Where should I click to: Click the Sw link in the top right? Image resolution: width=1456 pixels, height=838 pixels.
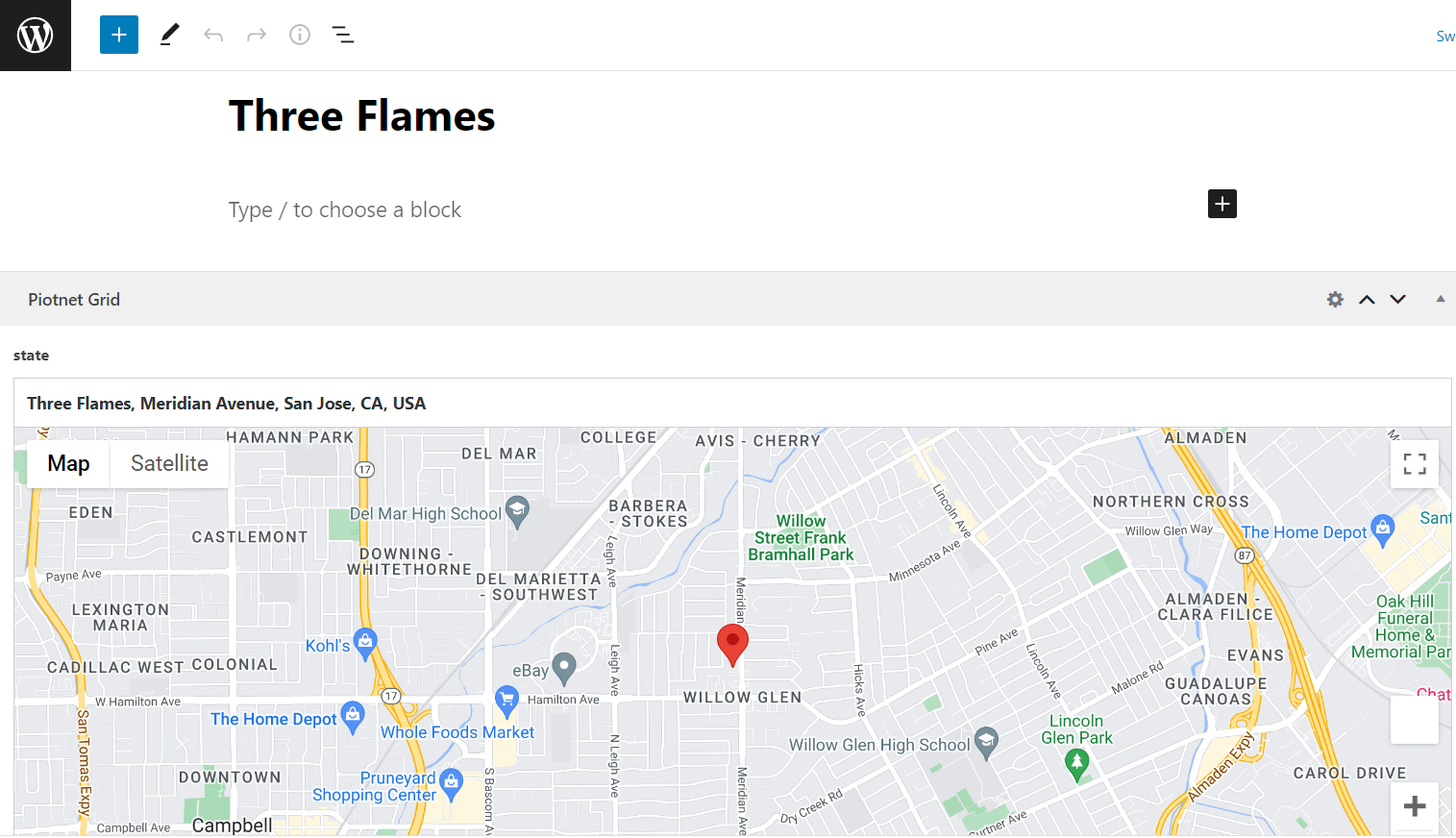click(x=1444, y=36)
